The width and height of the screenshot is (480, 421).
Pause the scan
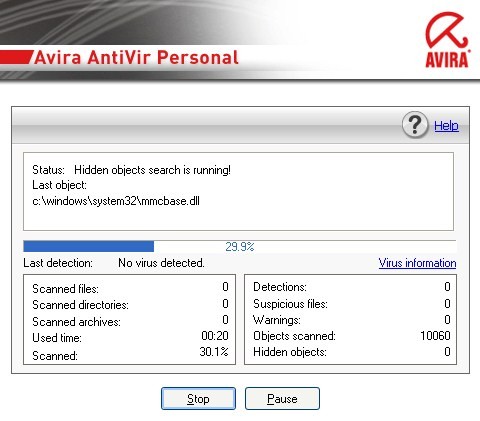282,398
